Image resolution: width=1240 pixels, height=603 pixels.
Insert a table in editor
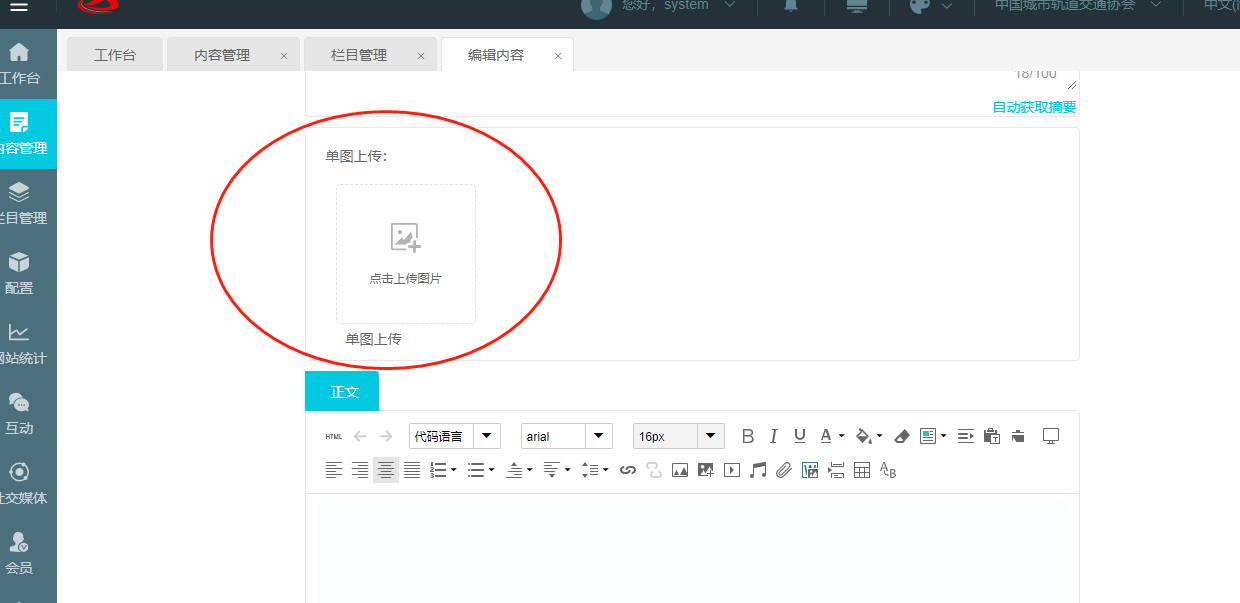(x=862, y=470)
